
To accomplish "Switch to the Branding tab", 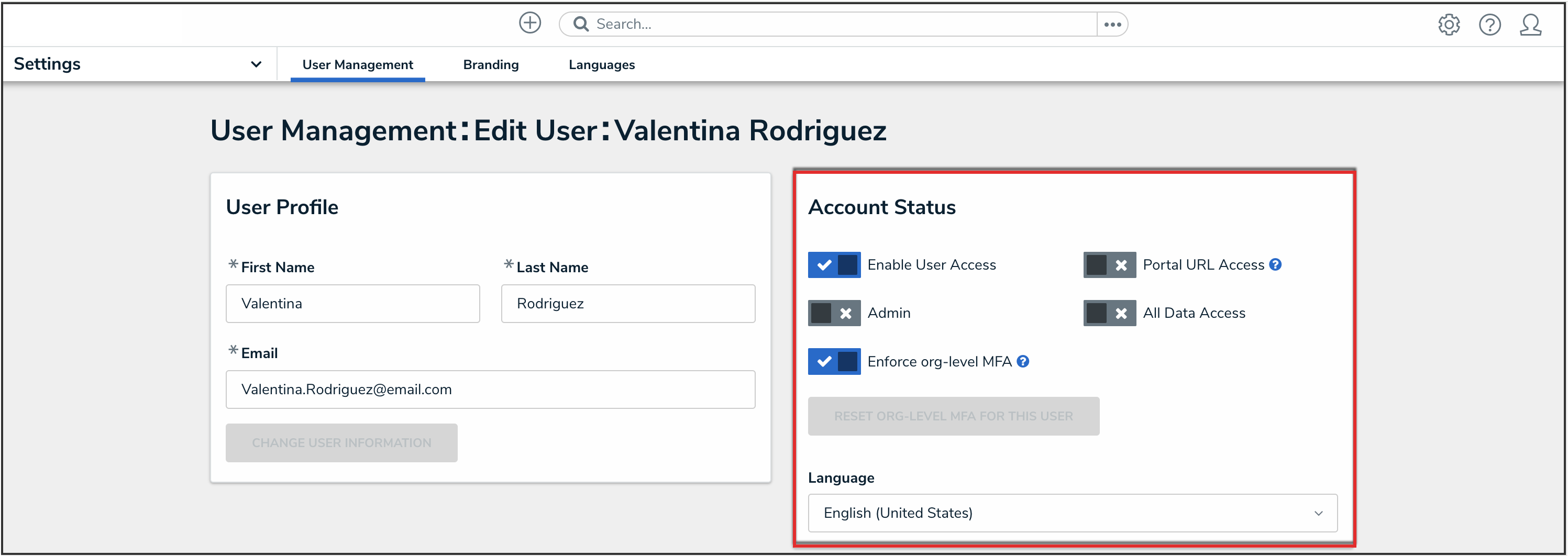I will click(491, 64).
